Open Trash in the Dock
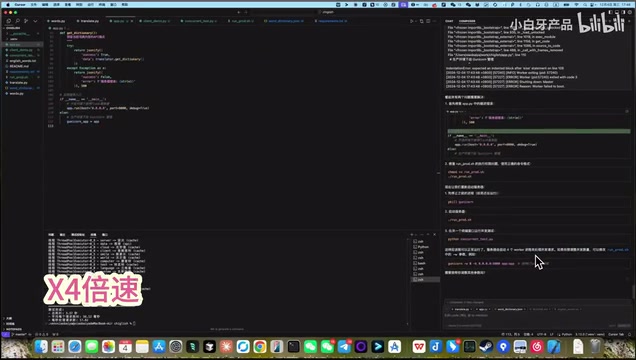Screen dimensions: 636x360 [595, 347]
